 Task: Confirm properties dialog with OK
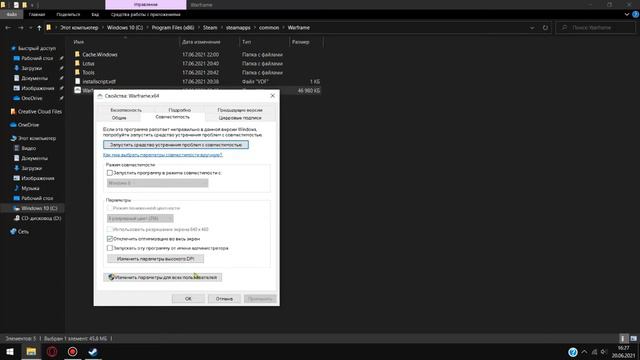click(188, 299)
